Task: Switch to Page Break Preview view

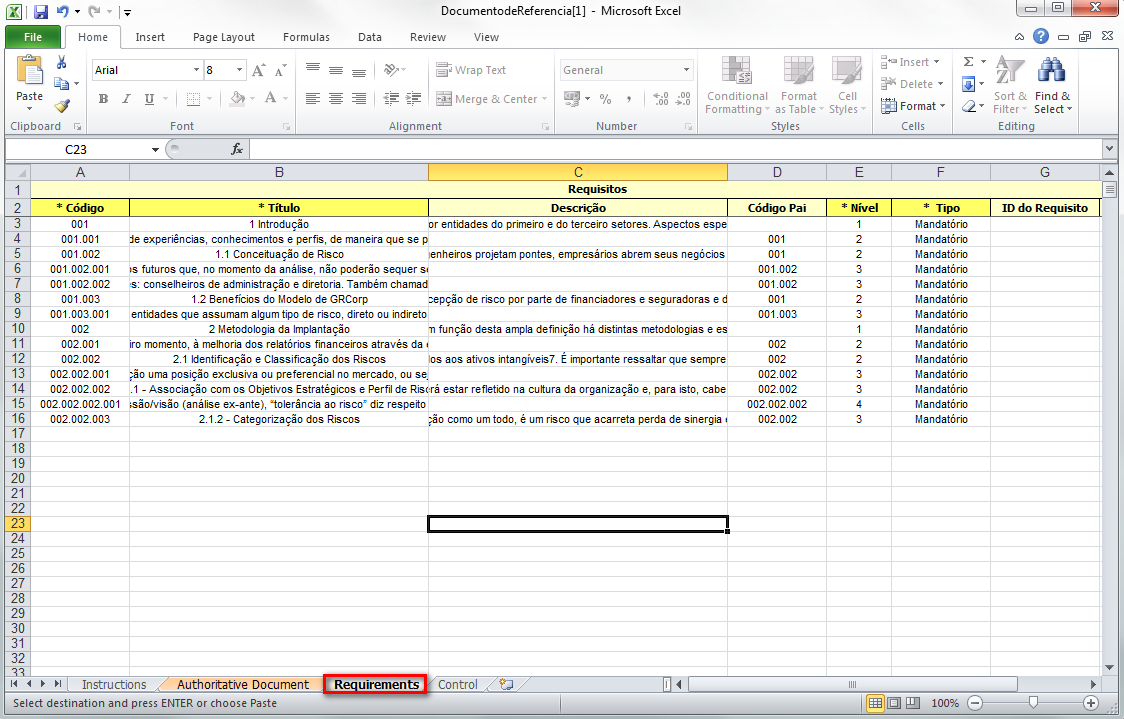Action: pos(913,703)
